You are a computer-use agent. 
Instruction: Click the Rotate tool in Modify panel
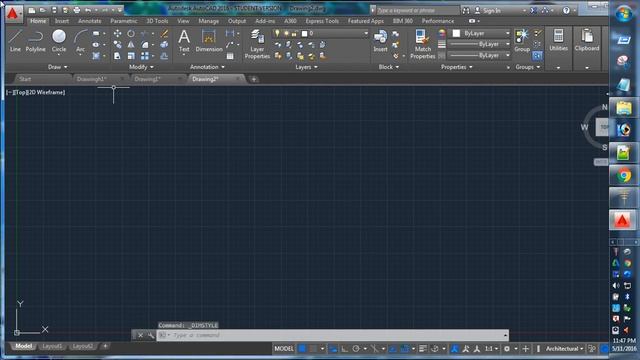click(x=131, y=33)
